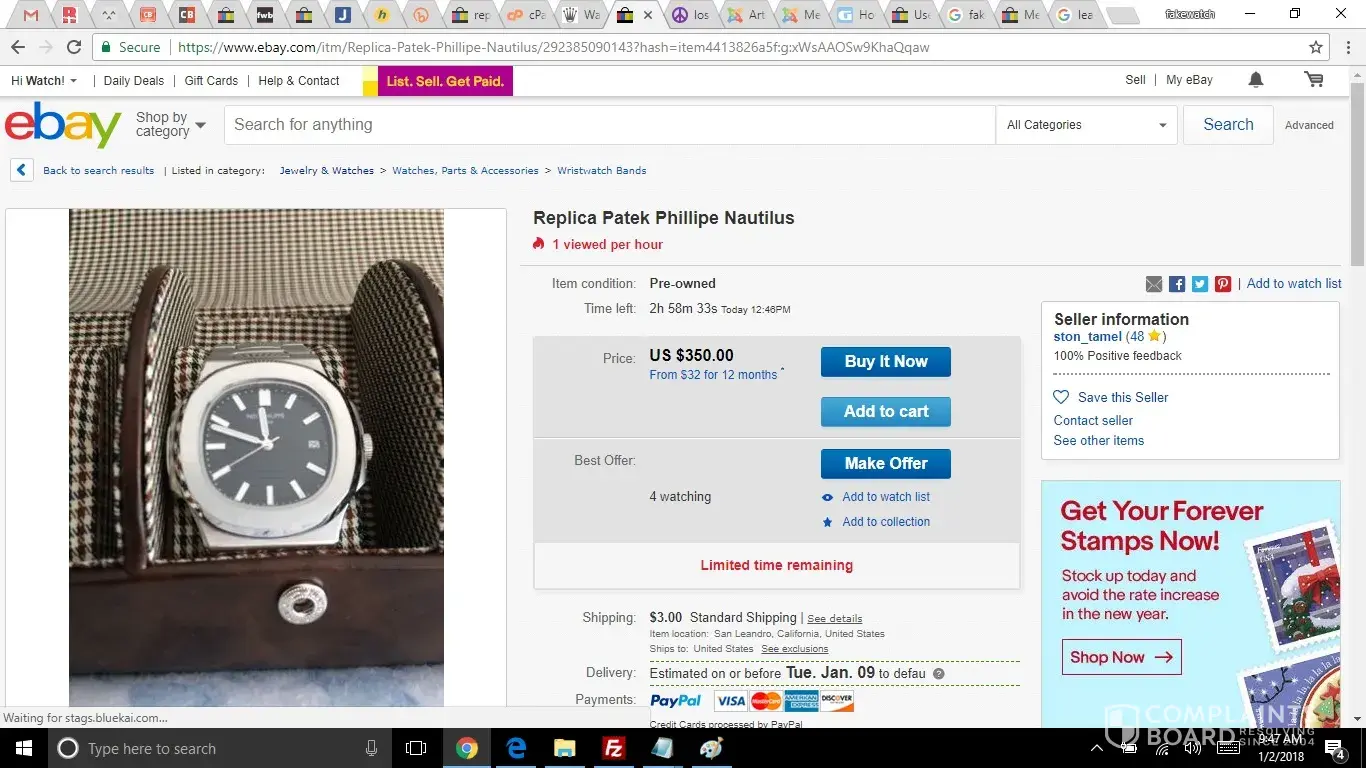Save this Seller with heart toggle
Viewport: 1366px width, 768px height.
(x=1111, y=397)
